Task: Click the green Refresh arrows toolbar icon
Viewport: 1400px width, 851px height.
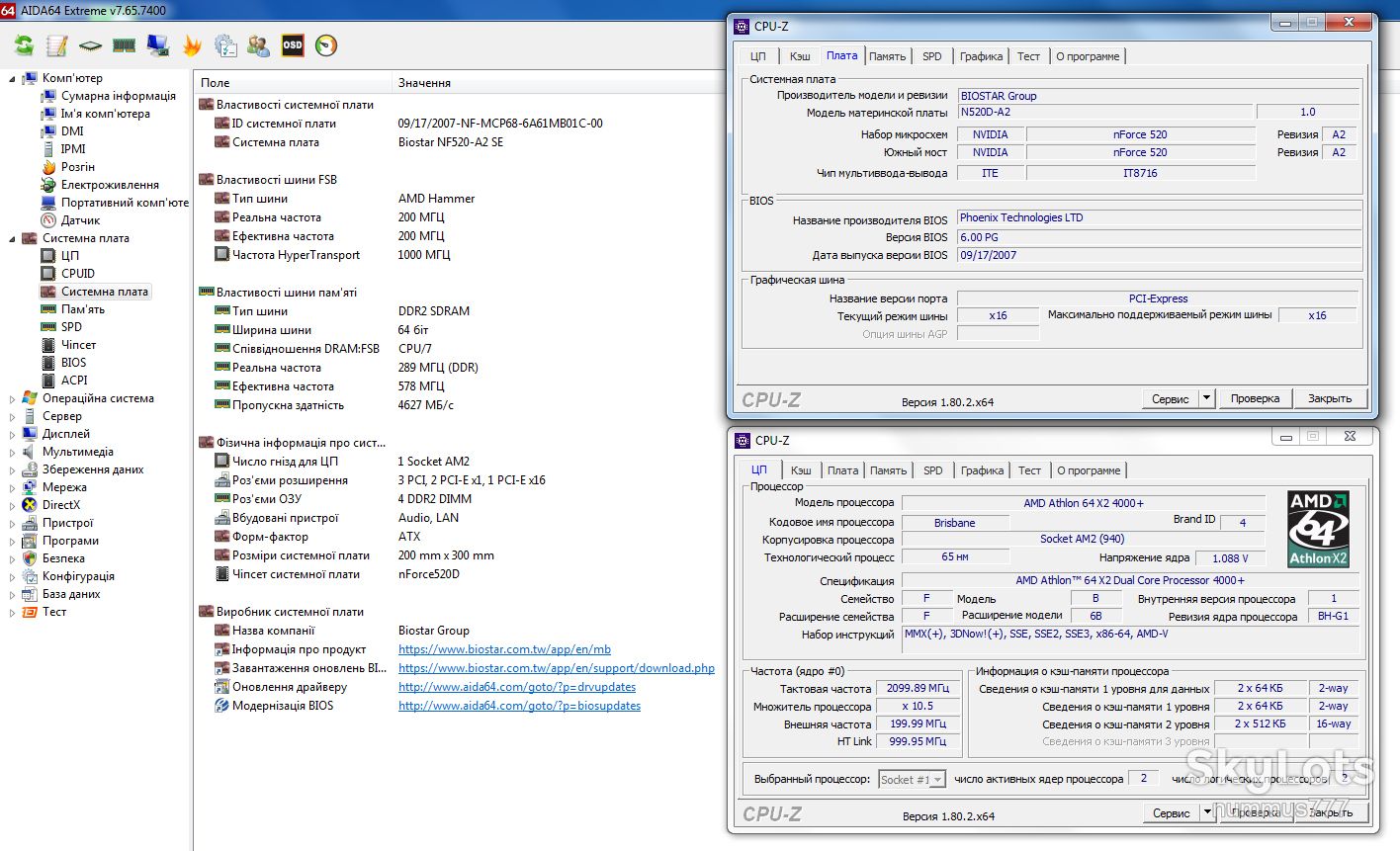Action: [x=24, y=45]
